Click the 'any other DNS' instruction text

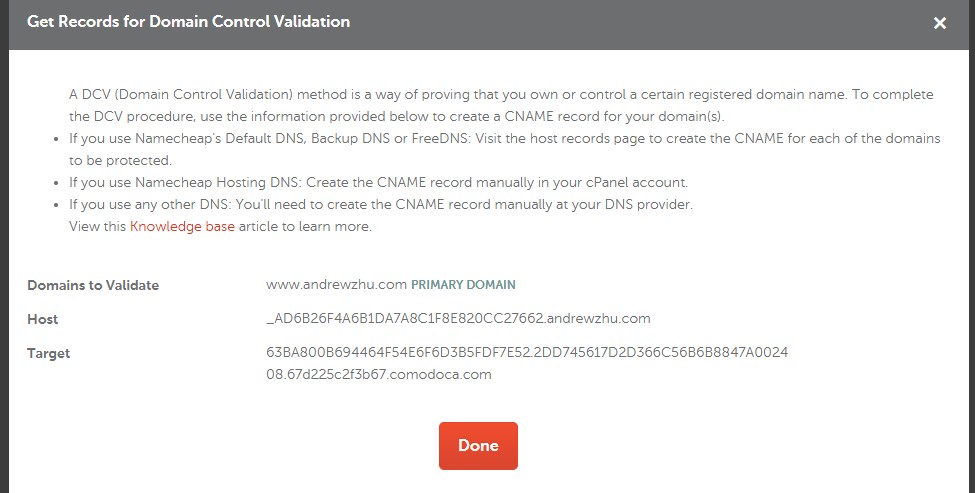[x=380, y=204]
